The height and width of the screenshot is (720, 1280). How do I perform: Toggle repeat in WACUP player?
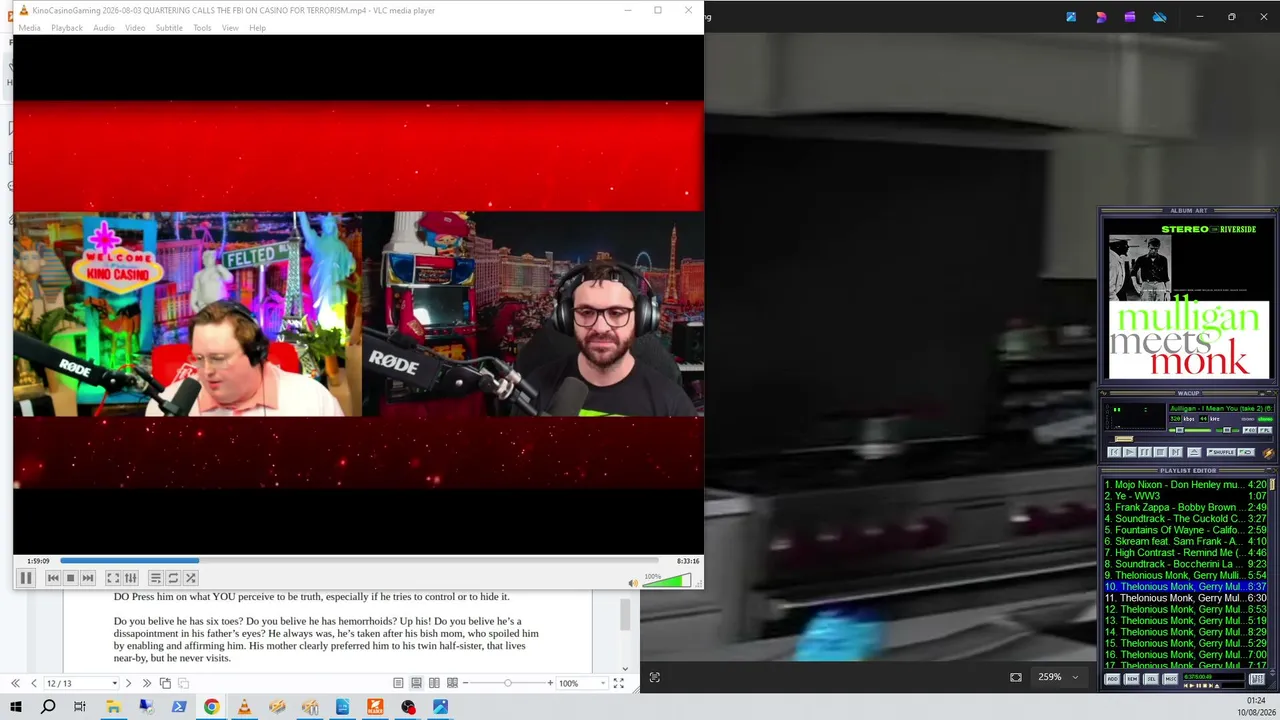coord(1246,452)
